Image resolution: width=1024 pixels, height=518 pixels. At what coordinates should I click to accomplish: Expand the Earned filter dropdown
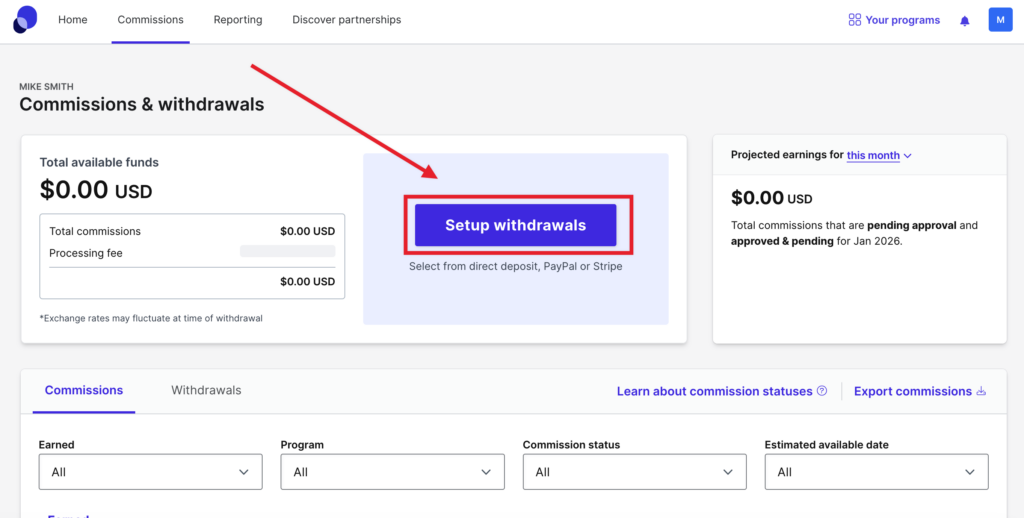[150, 472]
